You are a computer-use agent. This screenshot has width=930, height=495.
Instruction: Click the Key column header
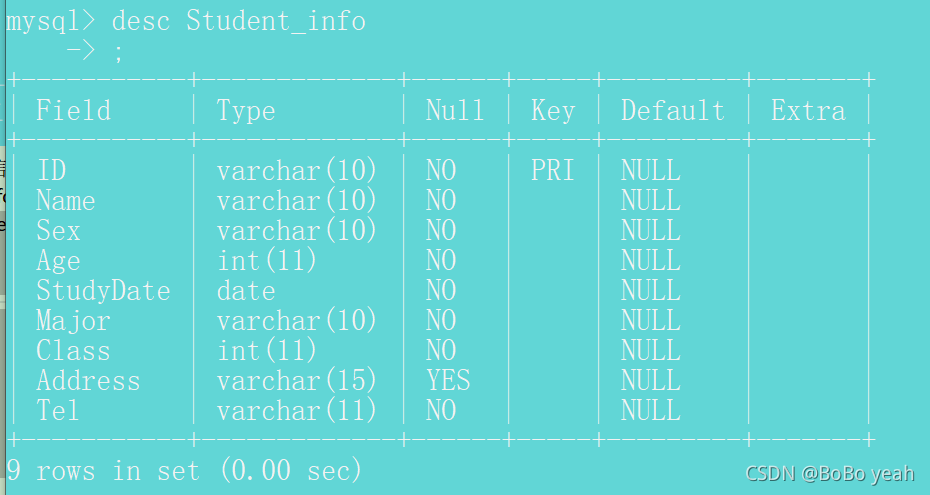[x=553, y=111]
